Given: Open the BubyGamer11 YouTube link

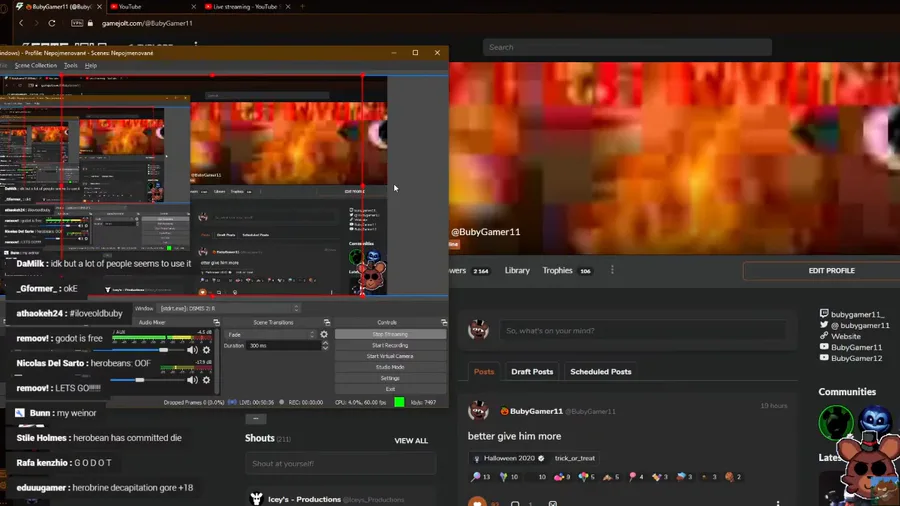Looking at the screenshot, I should (851, 347).
